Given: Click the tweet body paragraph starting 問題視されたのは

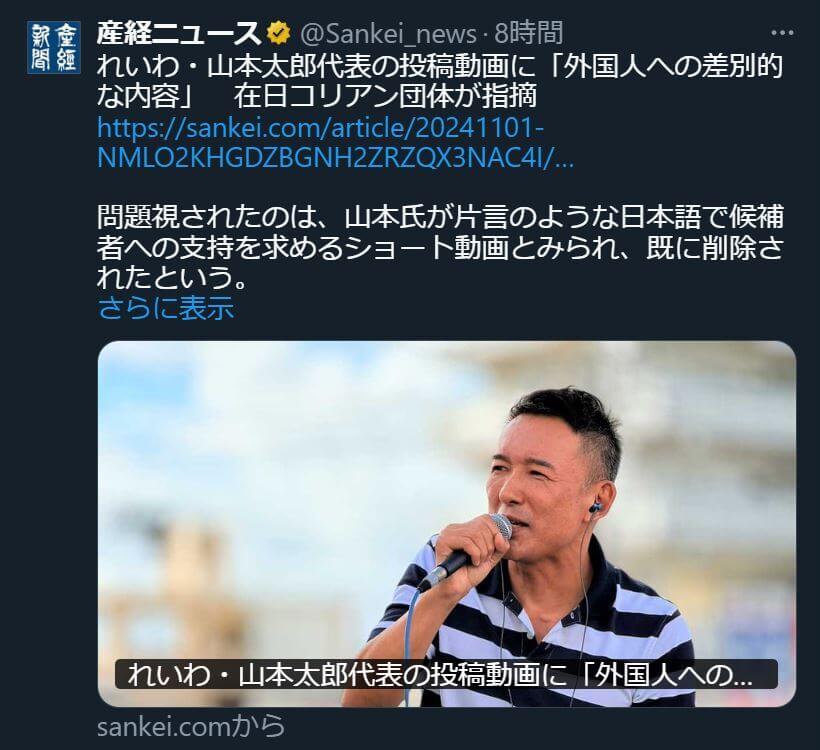Looking at the screenshot, I should 440,247.
